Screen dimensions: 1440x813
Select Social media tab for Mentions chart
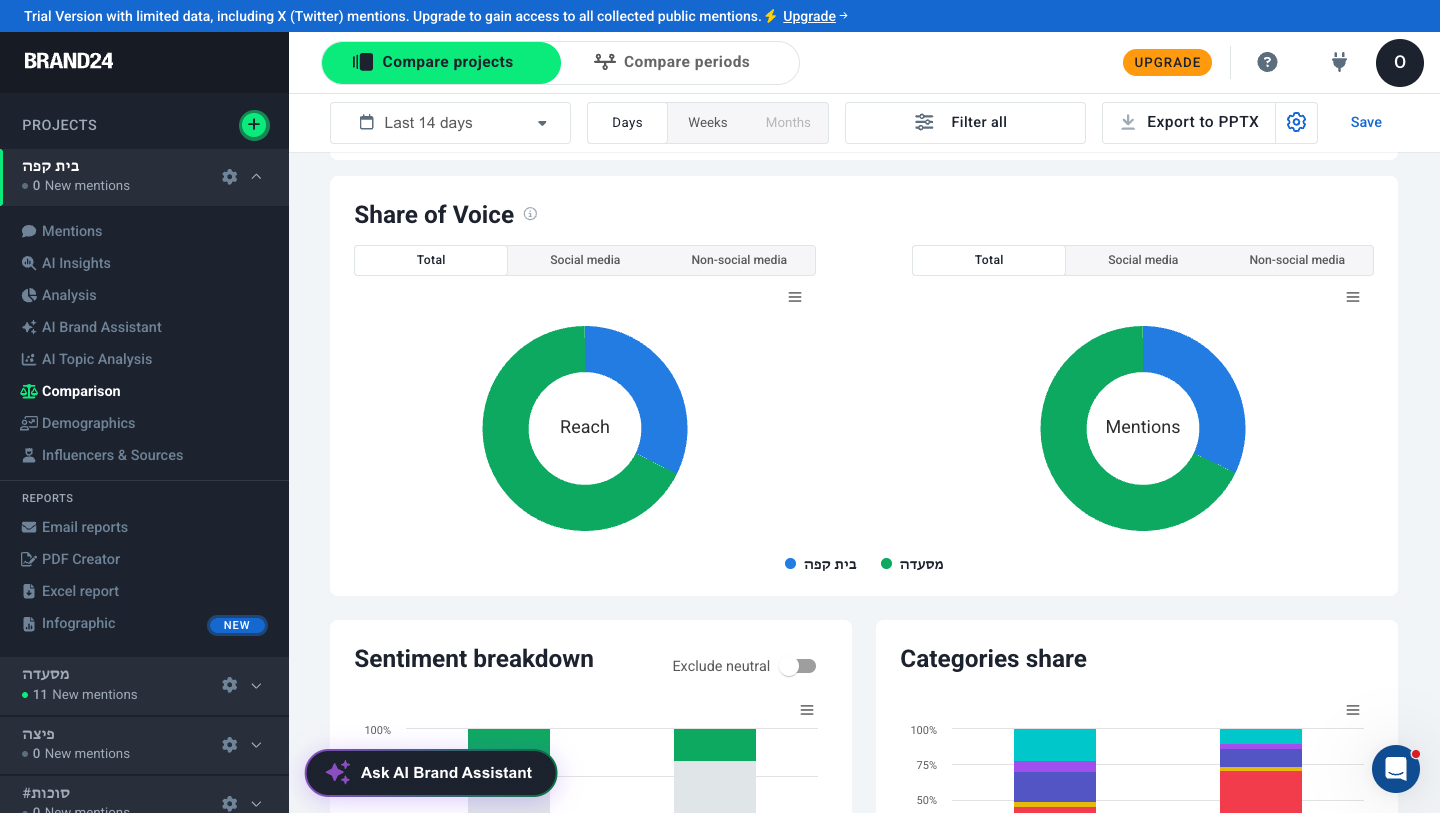[1143, 260]
